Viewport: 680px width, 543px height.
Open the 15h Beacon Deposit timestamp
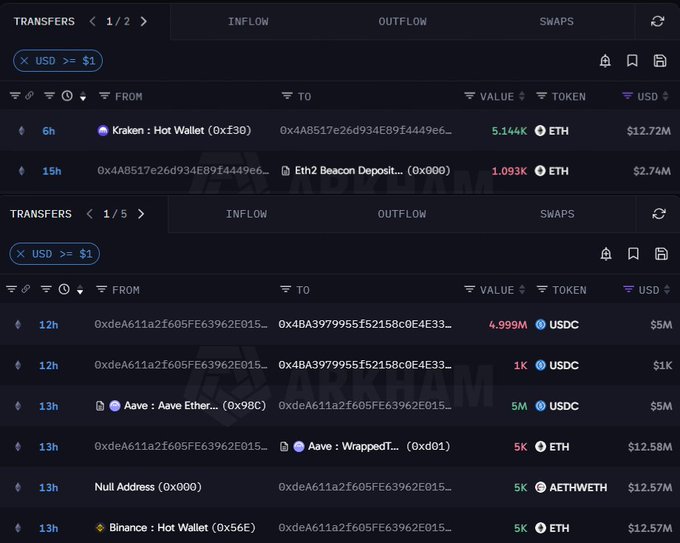(x=52, y=171)
